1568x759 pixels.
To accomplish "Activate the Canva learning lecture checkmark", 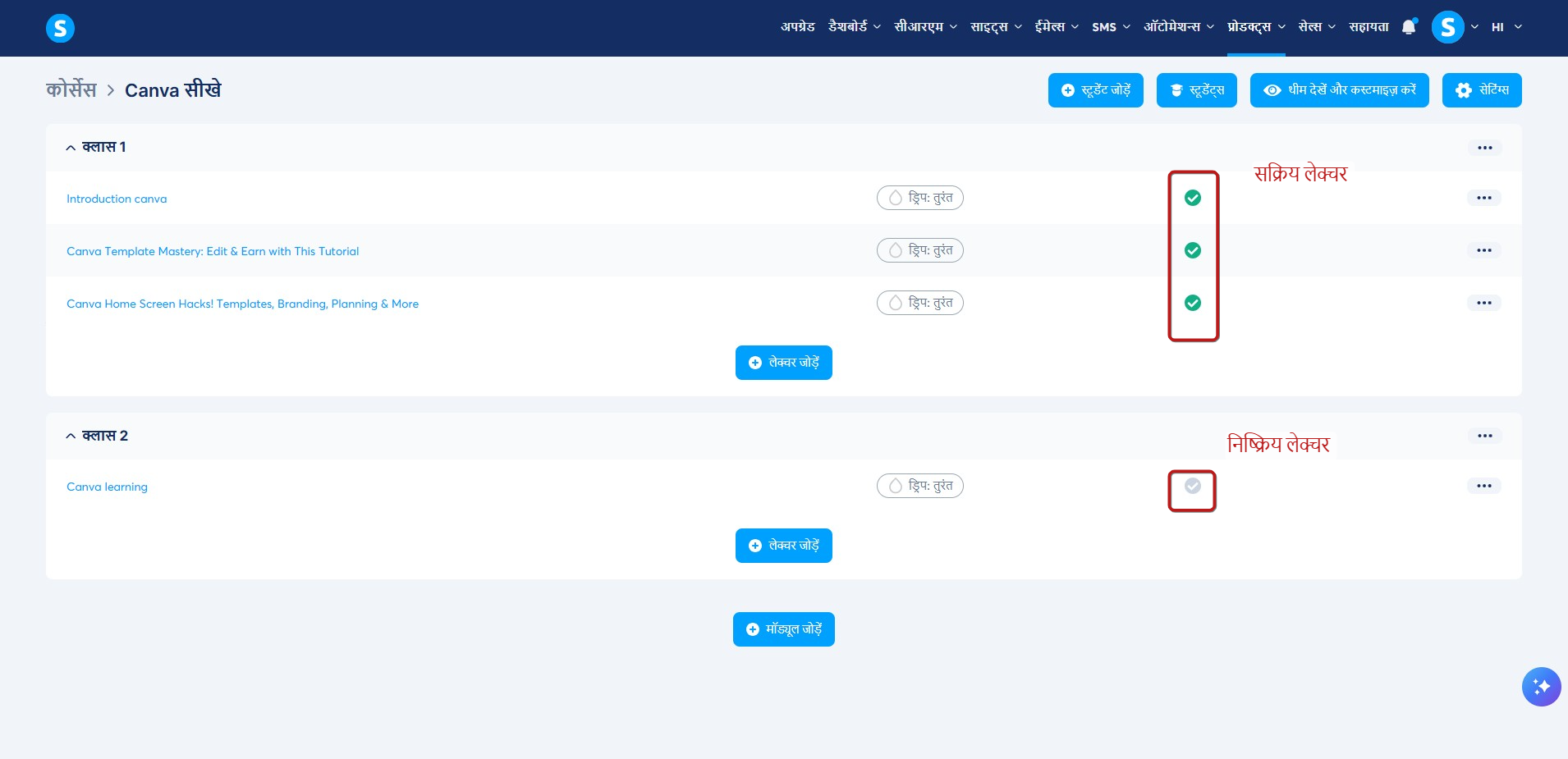I will pyautogui.click(x=1193, y=486).
